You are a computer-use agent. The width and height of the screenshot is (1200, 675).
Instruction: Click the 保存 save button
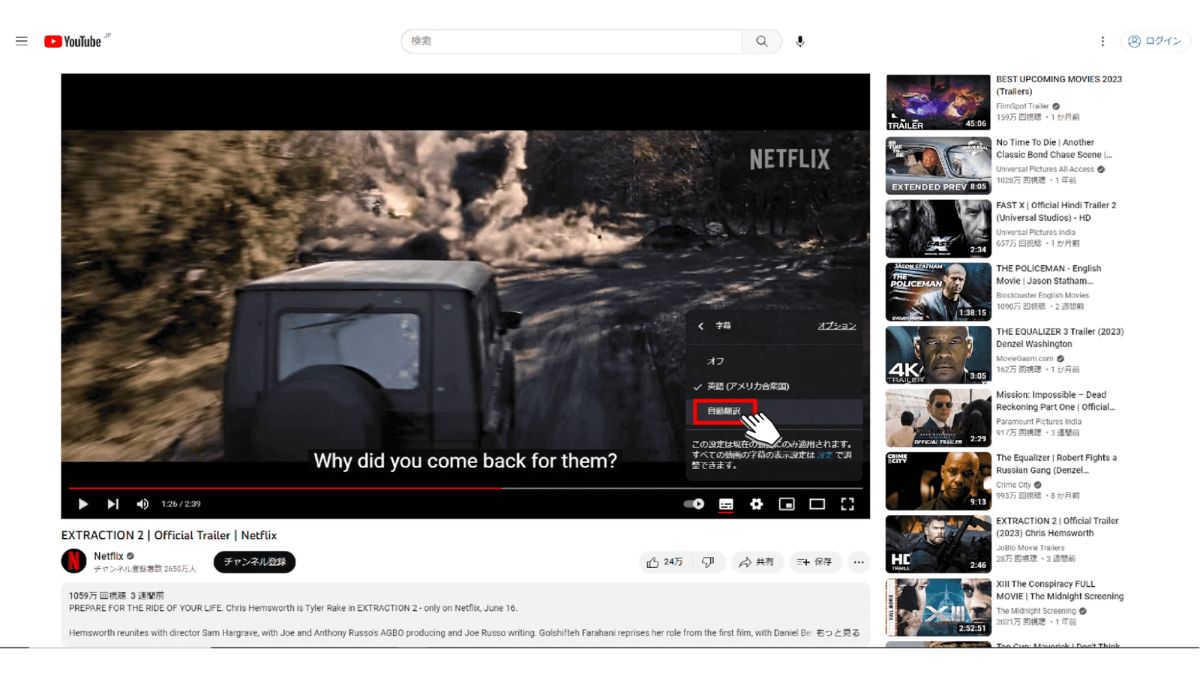point(815,562)
